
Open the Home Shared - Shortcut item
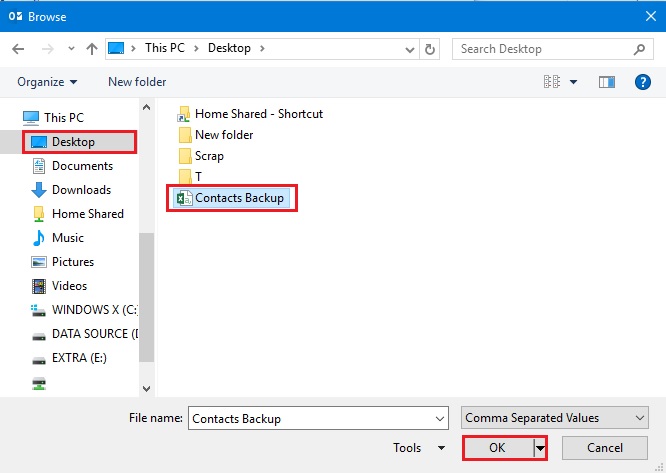click(258, 114)
